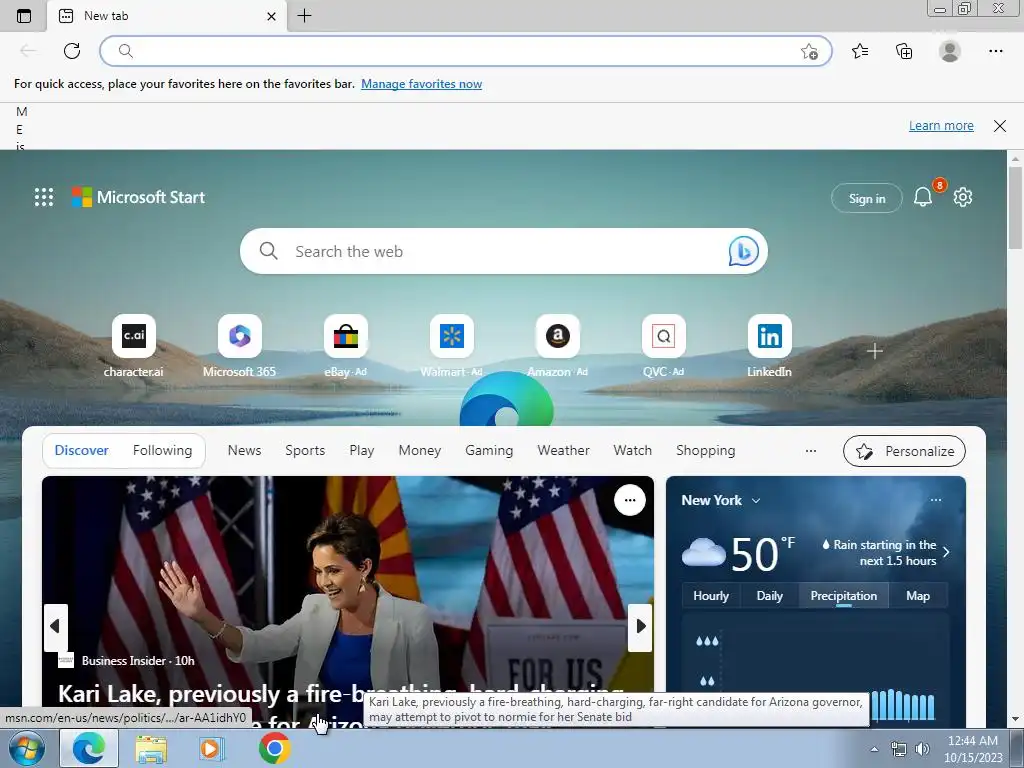Image resolution: width=1024 pixels, height=768 pixels.
Task: Open the News category
Action: pyautogui.click(x=244, y=451)
